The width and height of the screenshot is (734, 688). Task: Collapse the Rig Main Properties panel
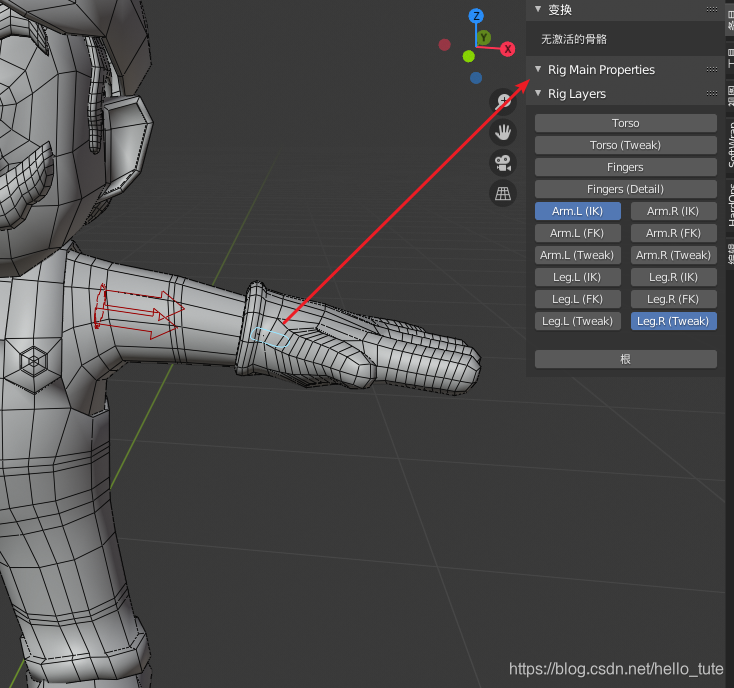tap(538, 69)
